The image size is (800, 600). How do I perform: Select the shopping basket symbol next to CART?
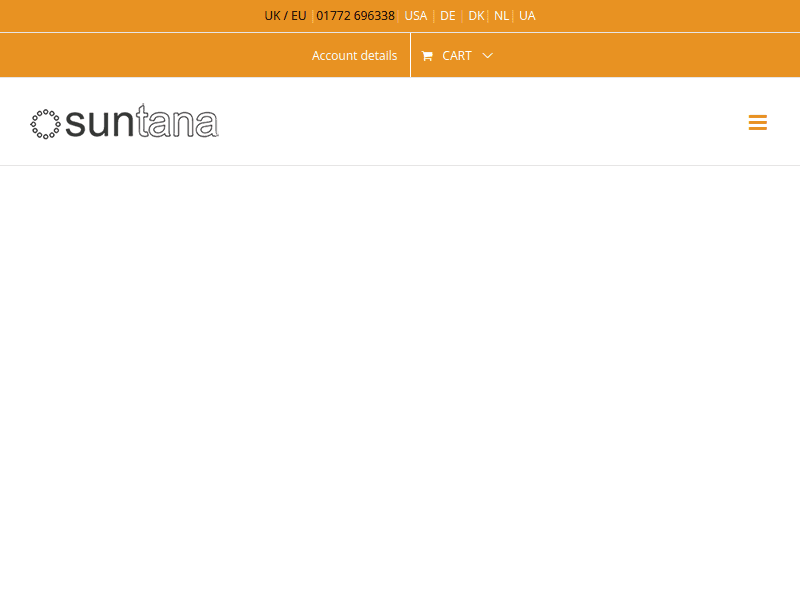pos(427,55)
